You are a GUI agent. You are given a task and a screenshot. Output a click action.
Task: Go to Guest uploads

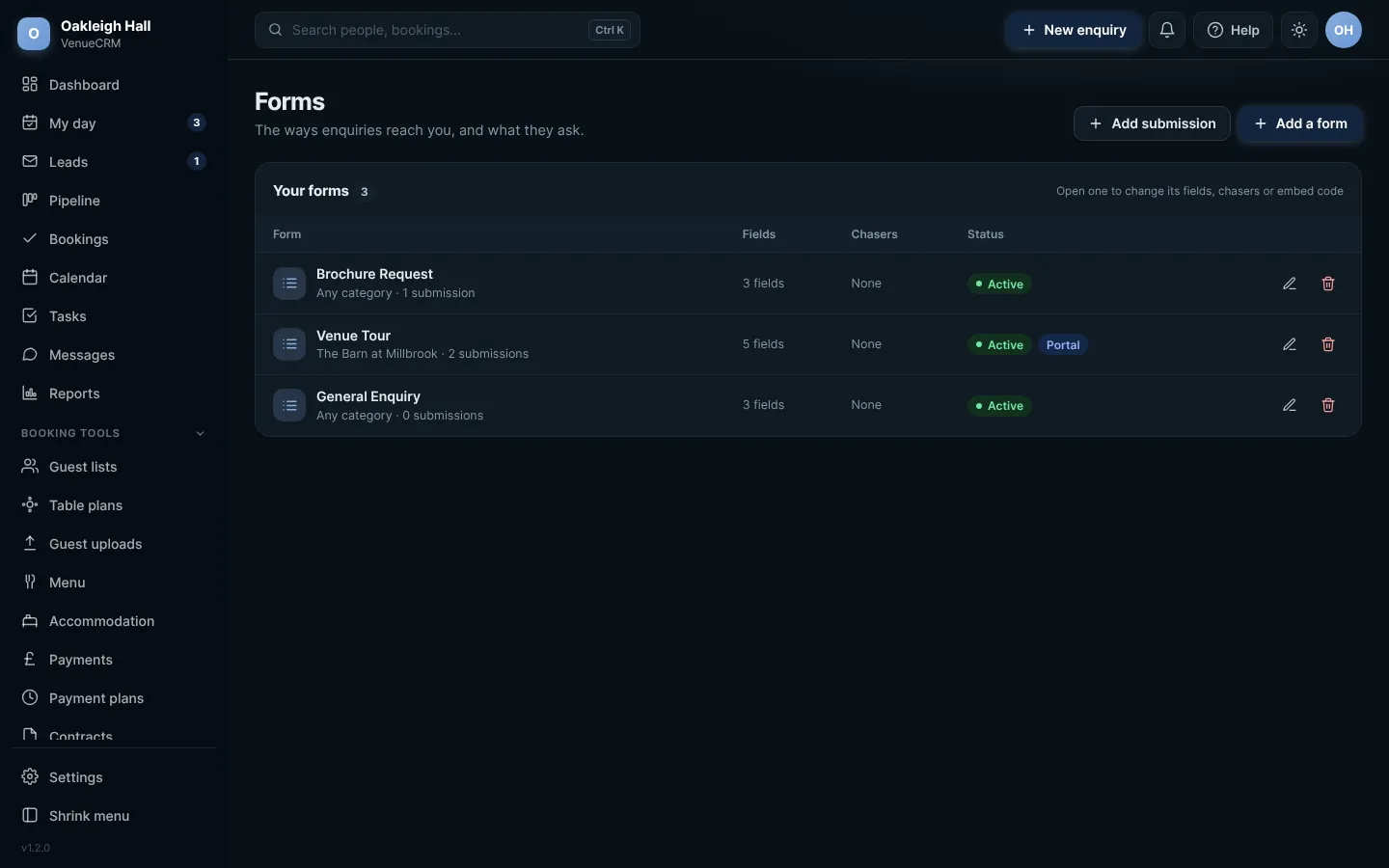(x=114, y=544)
